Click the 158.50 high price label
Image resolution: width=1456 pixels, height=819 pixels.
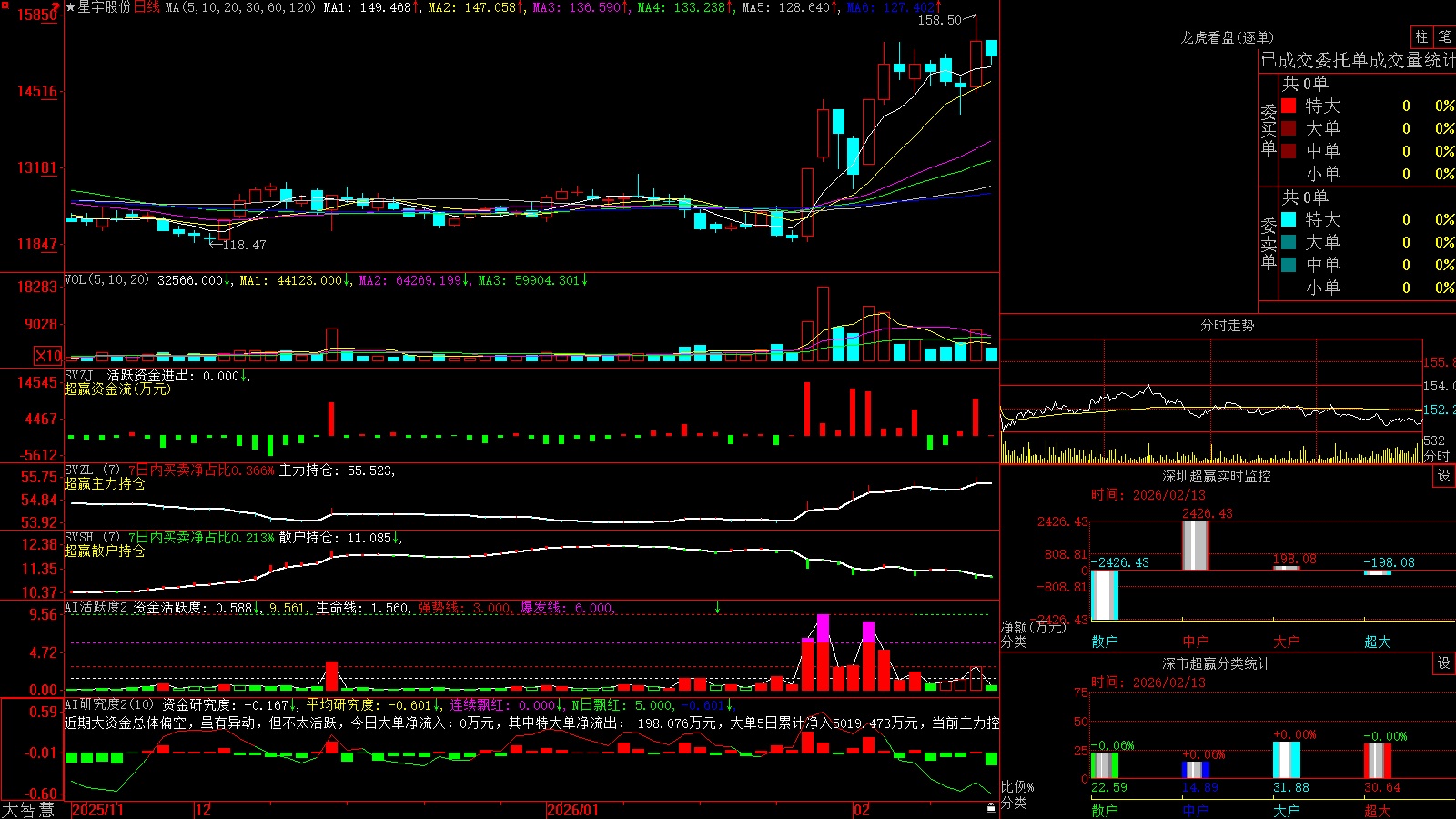939,20
